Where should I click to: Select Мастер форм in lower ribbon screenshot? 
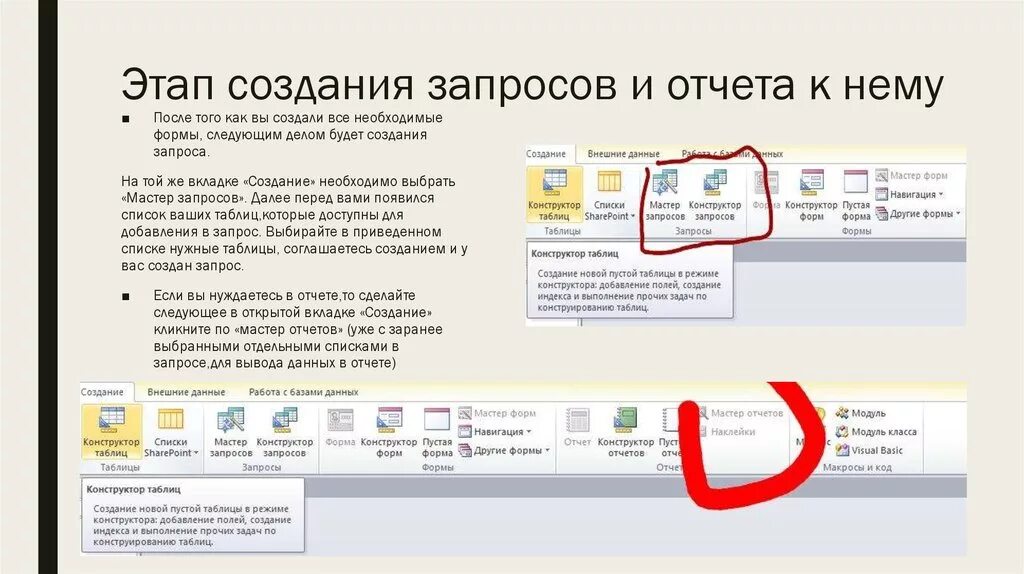[497, 413]
